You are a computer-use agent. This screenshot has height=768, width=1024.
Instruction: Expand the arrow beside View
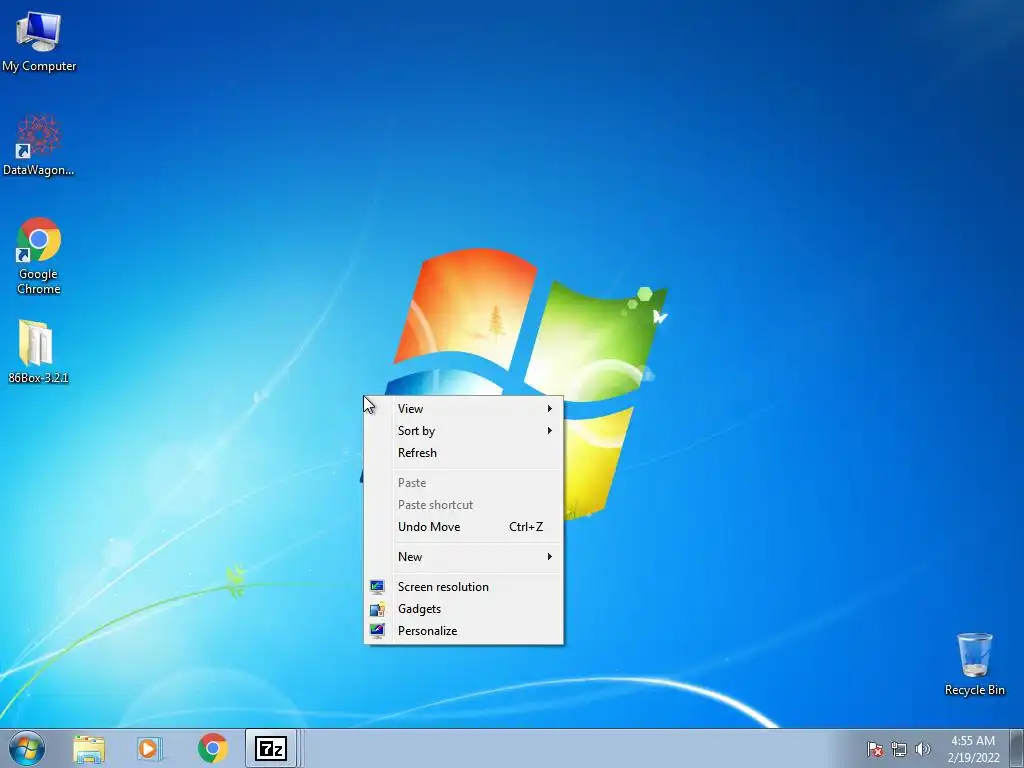550,409
